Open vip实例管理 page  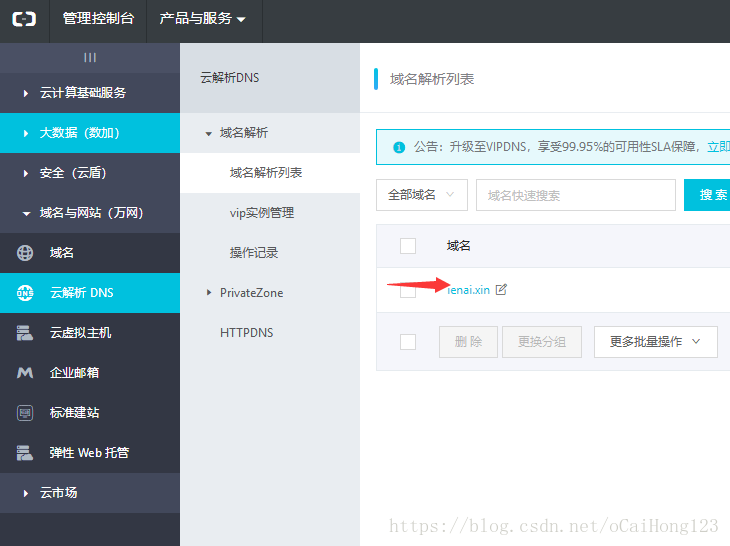pyautogui.click(x=270, y=213)
